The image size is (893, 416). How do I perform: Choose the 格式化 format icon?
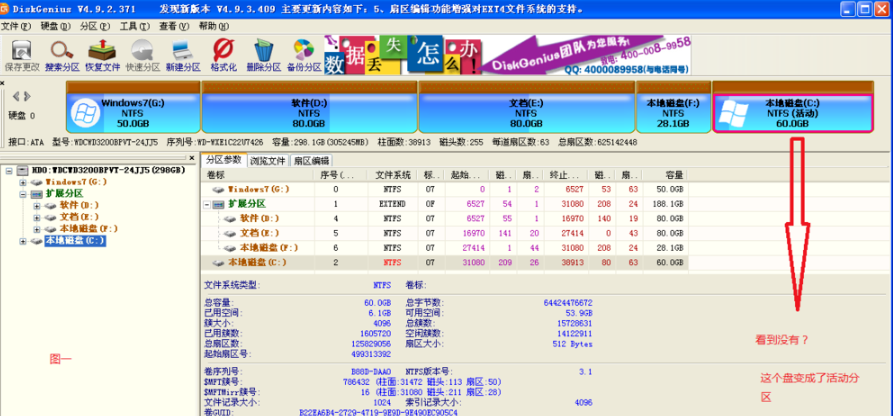[x=224, y=53]
